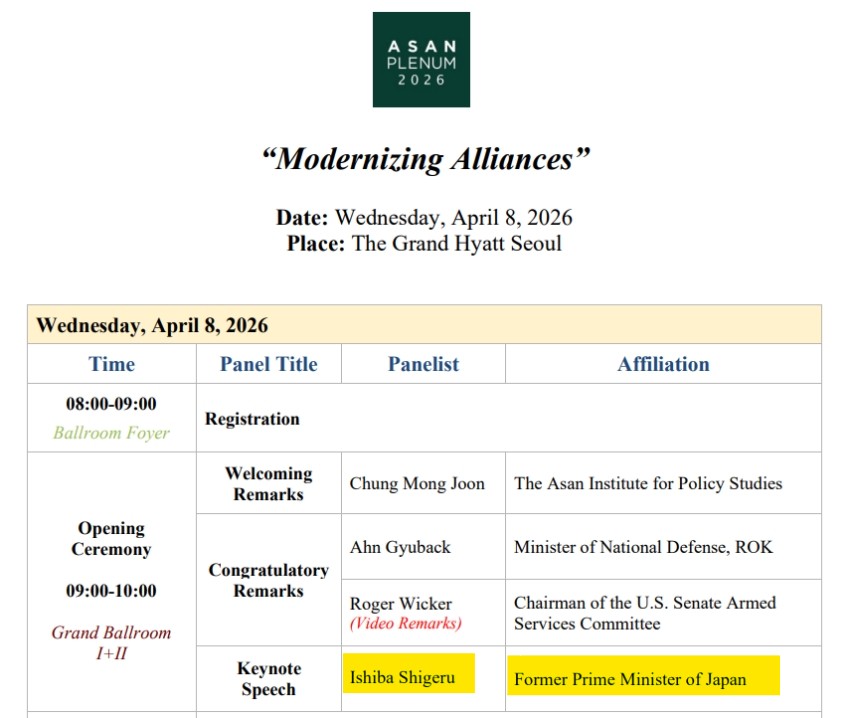Select the Keynote Speech cell
Image resolution: width=850 pixels, height=718 pixels.
pyautogui.click(x=268, y=679)
